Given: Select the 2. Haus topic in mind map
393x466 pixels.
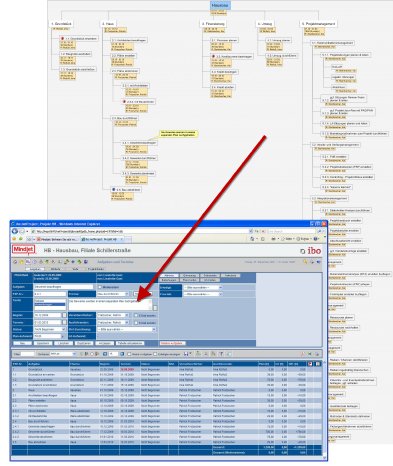Looking at the screenshot, I should tap(108, 24).
